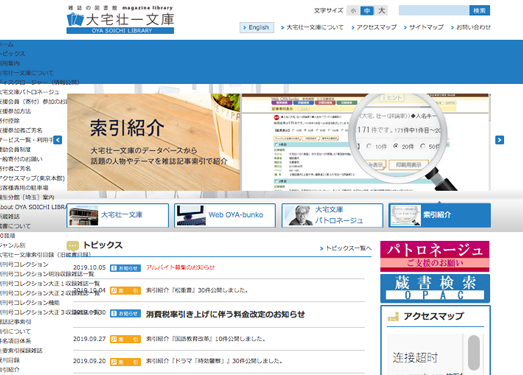Show the previous carousel slide
This screenshot has width=523, height=375.
(57, 140)
